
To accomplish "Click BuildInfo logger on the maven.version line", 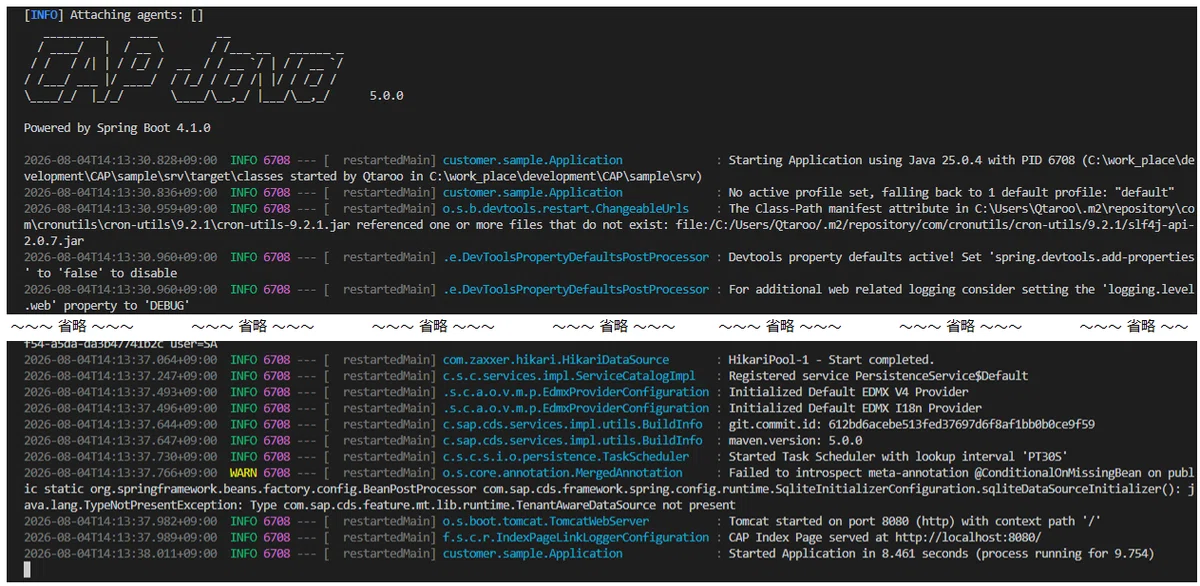I will (x=573, y=440).
